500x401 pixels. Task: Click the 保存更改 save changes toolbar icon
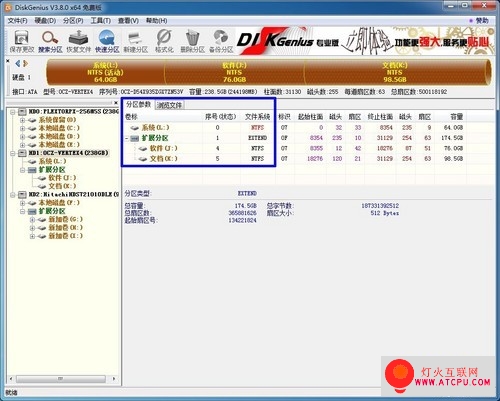coord(22,41)
